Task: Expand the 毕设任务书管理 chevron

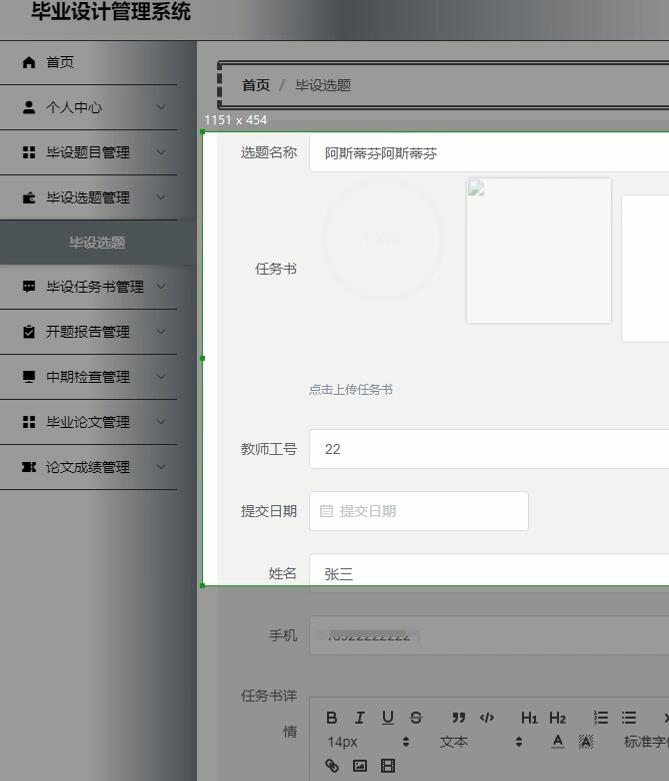Action: coord(160,286)
